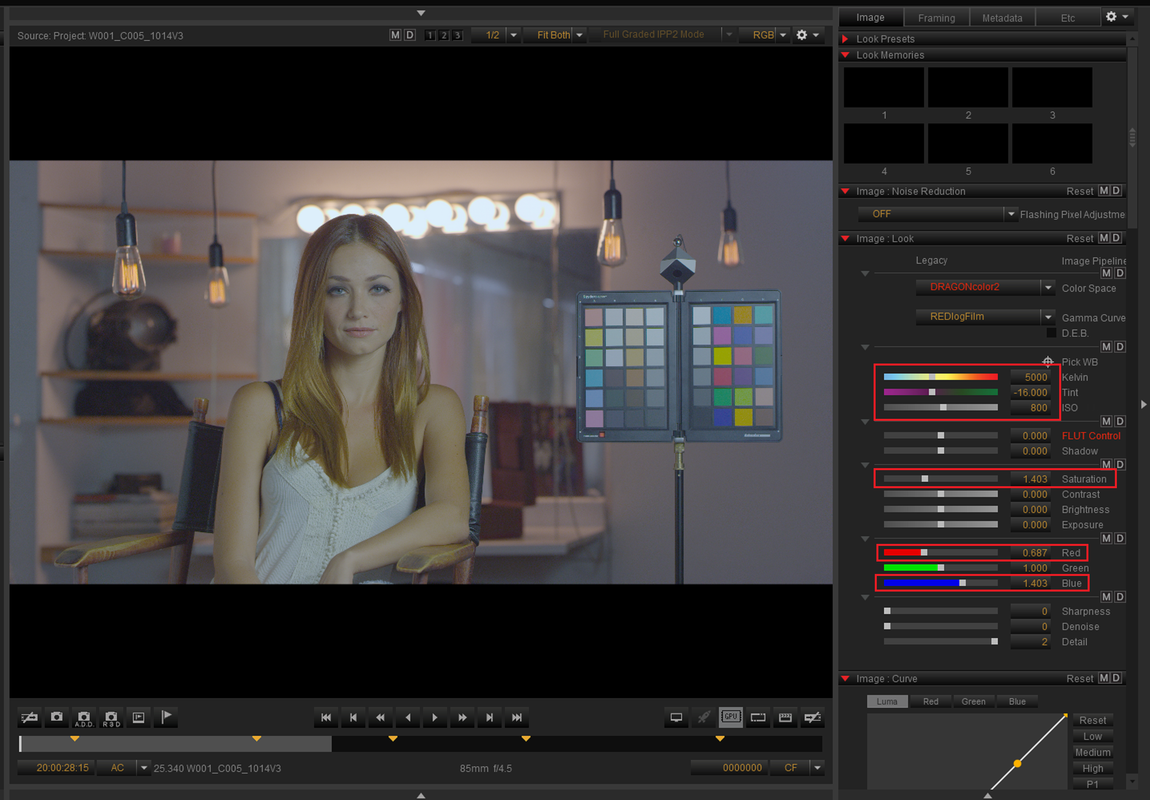
Task: Toggle the D button in the viewer header
Action: click(409, 34)
